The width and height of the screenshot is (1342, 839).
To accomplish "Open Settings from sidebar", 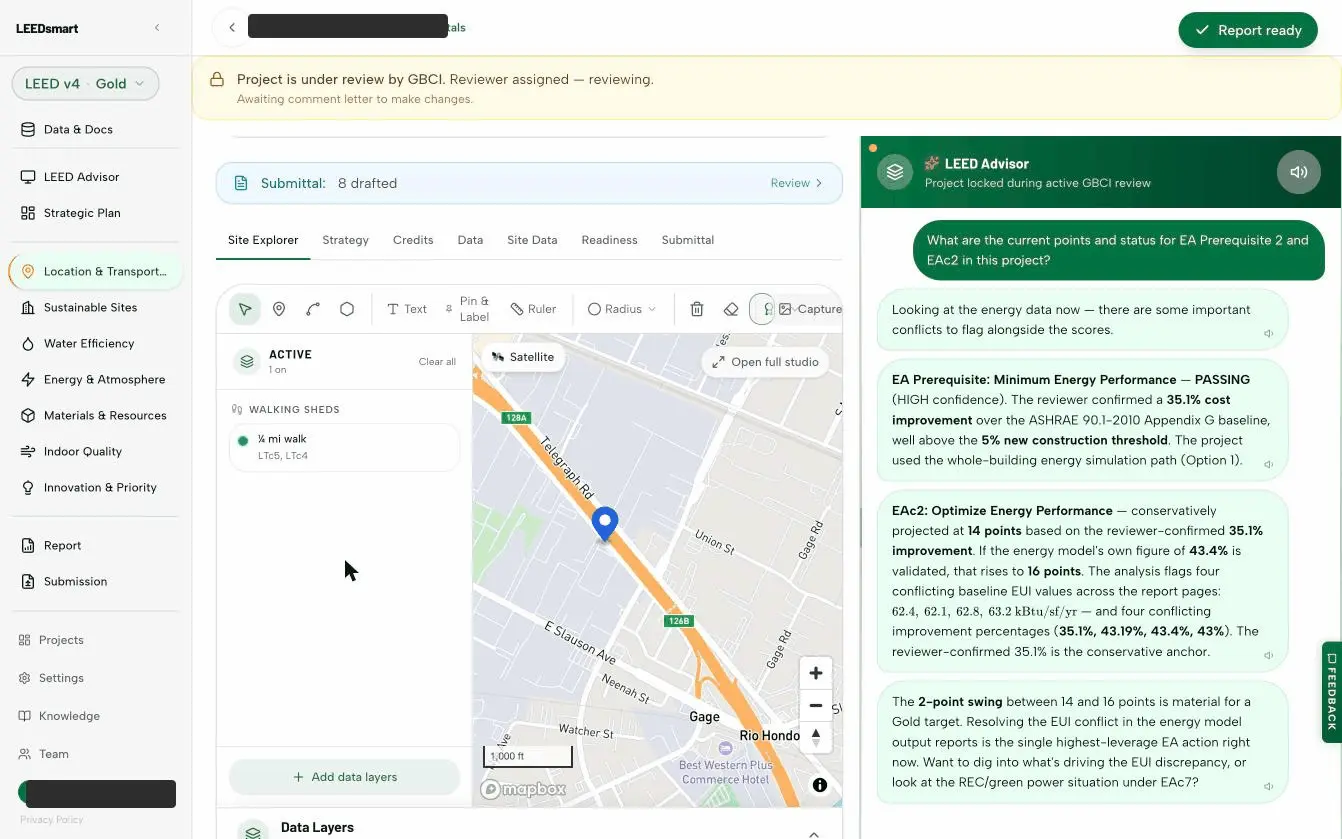I will click(61, 678).
